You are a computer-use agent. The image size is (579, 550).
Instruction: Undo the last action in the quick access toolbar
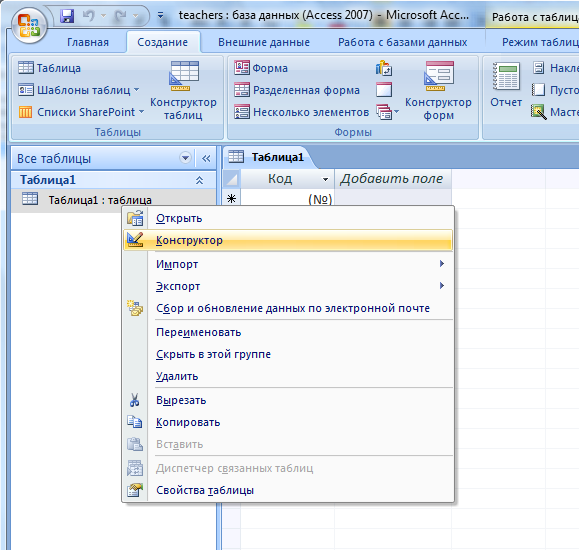[x=89, y=16]
